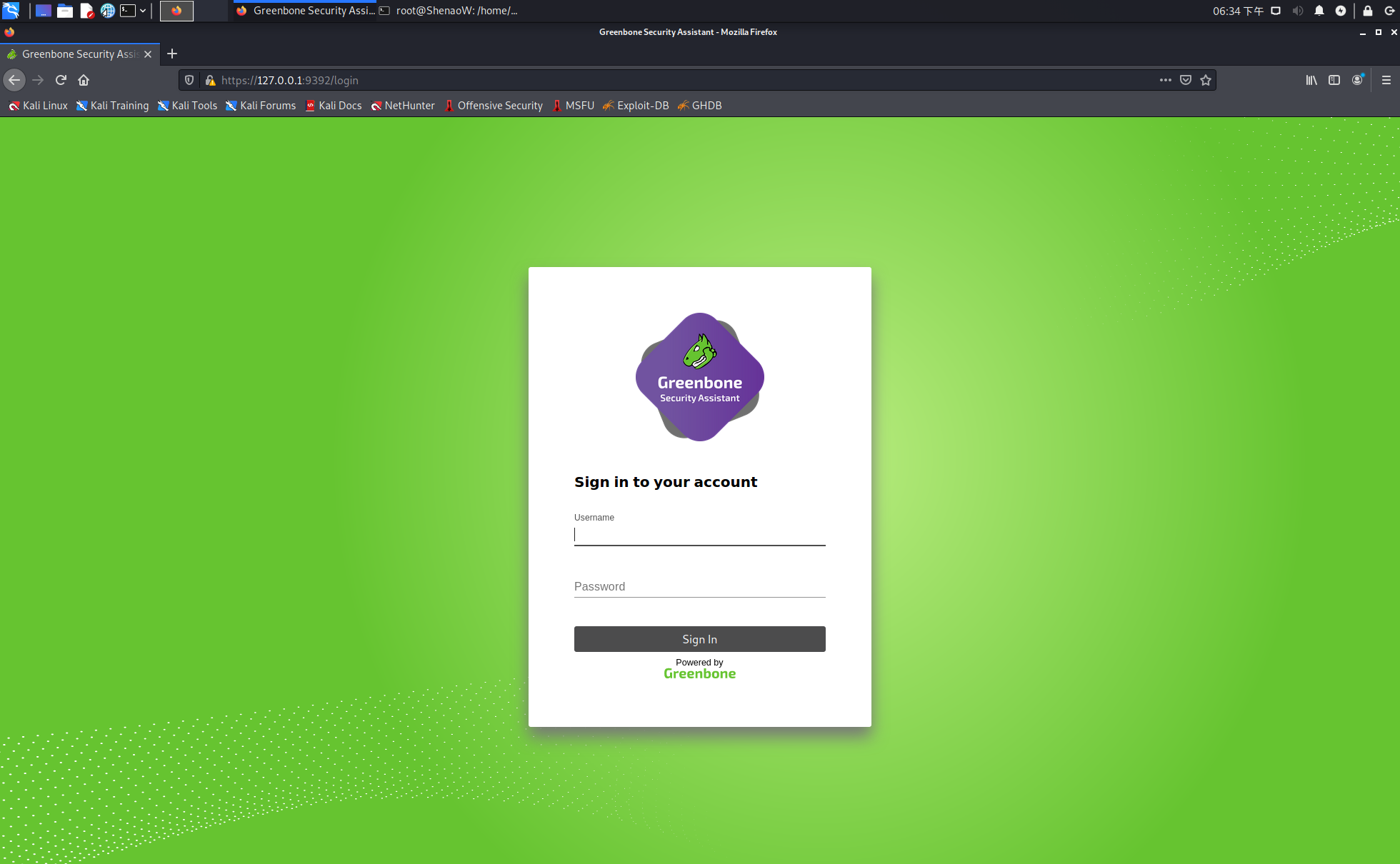Click the forward navigation arrow
Screen dimensions: 1400x864
coord(38,80)
